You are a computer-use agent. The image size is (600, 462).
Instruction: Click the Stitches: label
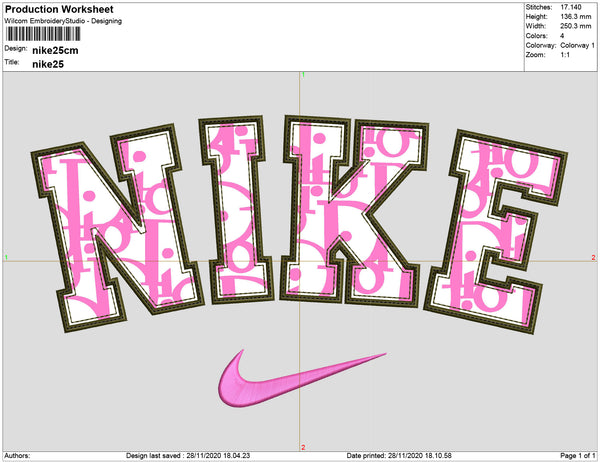[538, 7]
